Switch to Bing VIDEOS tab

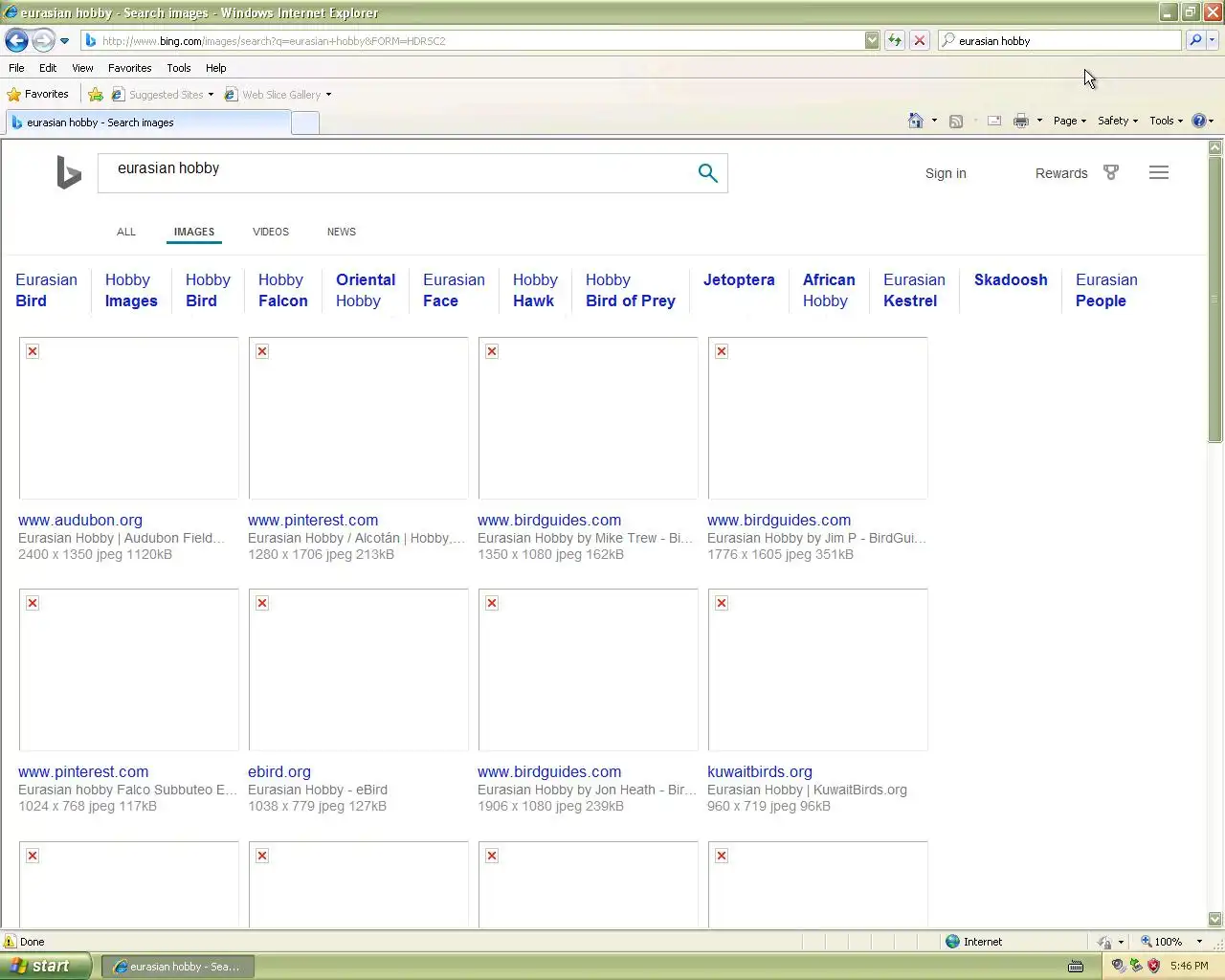click(x=271, y=232)
